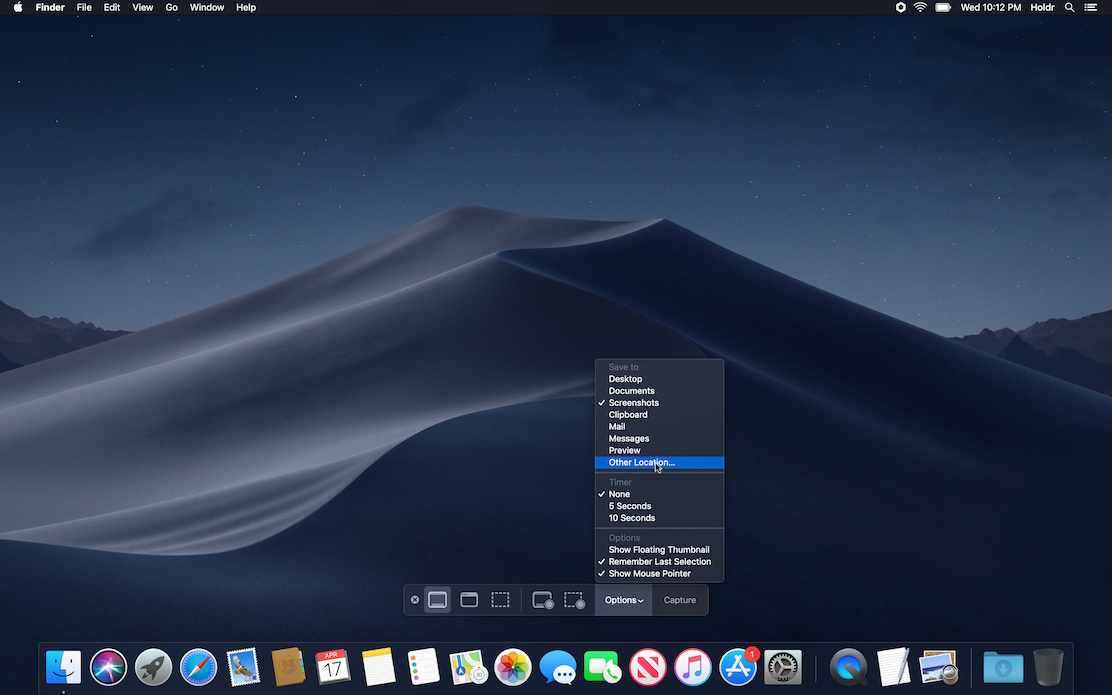
Task: Open Contacts book icon in Dock
Action: tap(288, 667)
